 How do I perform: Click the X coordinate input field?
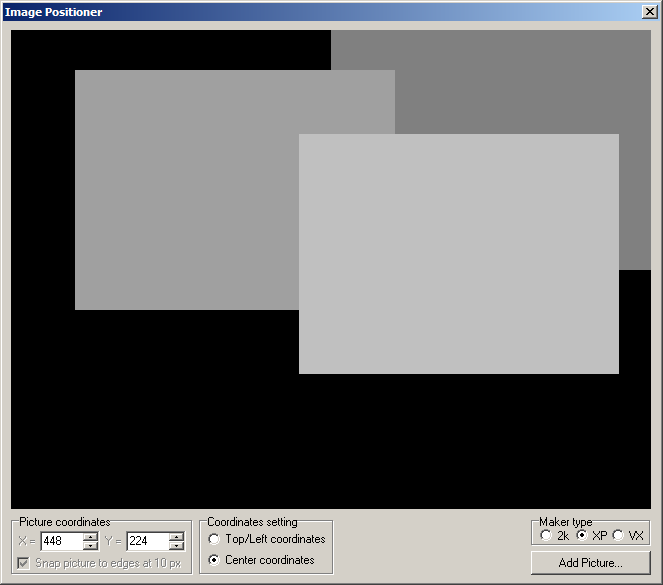pyautogui.click(x=61, y=541)
